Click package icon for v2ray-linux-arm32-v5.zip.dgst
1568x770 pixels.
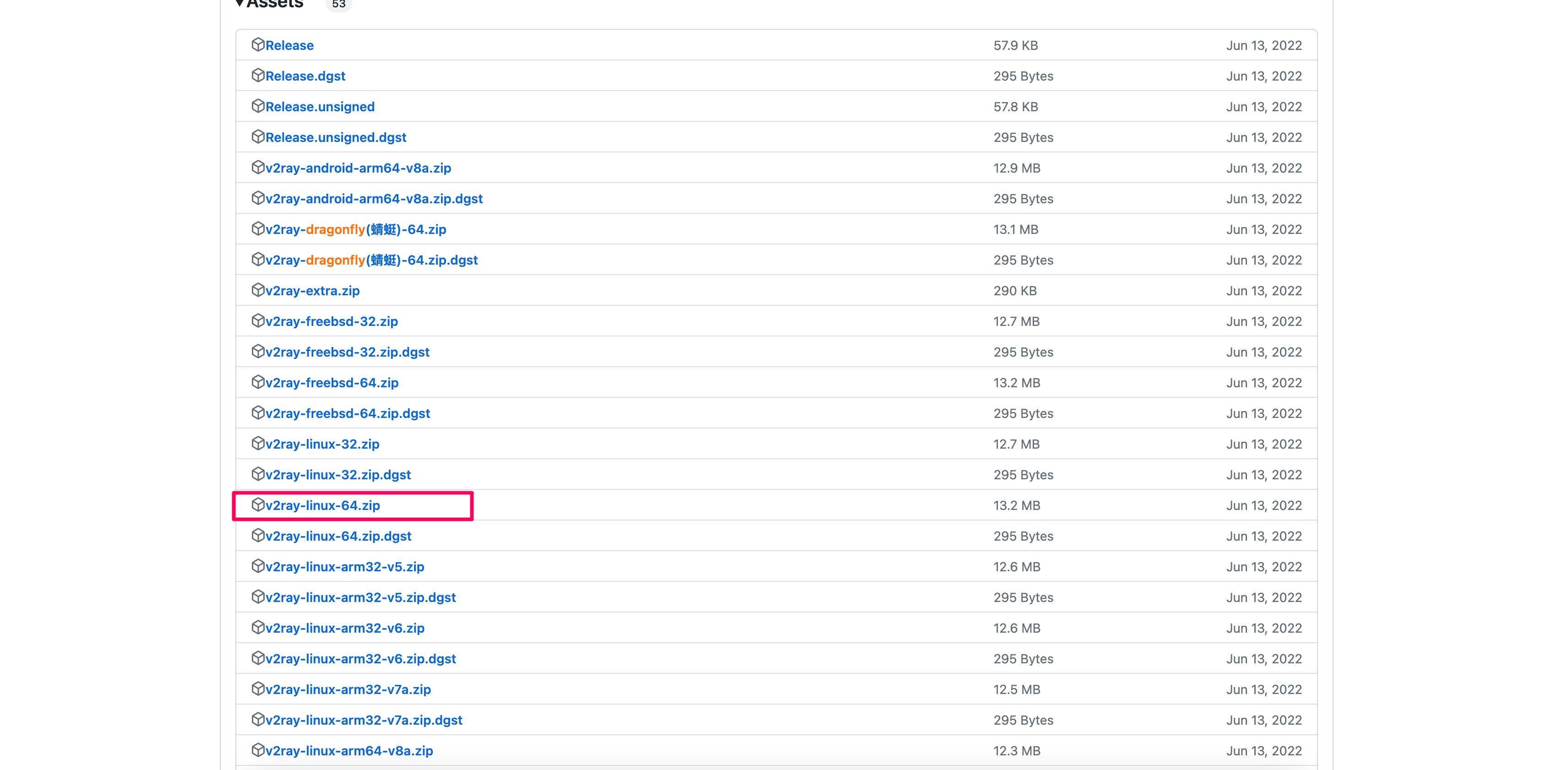point(257,596)
